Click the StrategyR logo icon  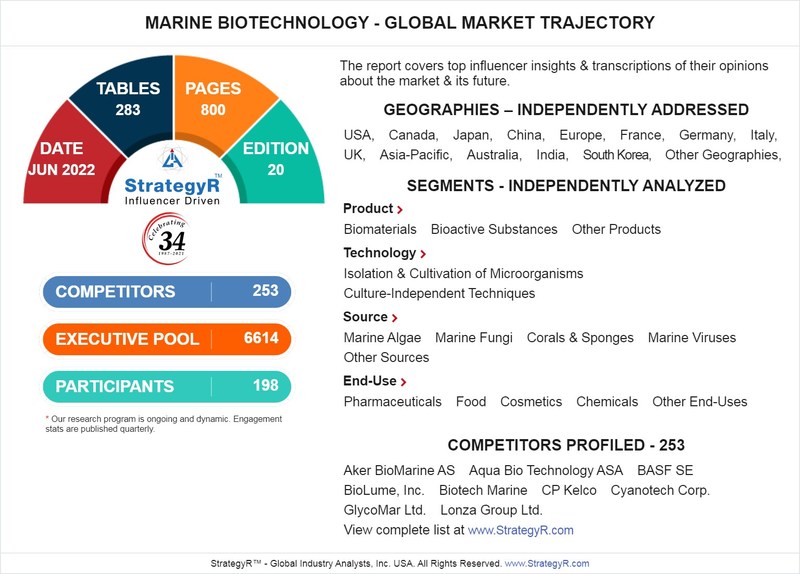pos(173,160)
